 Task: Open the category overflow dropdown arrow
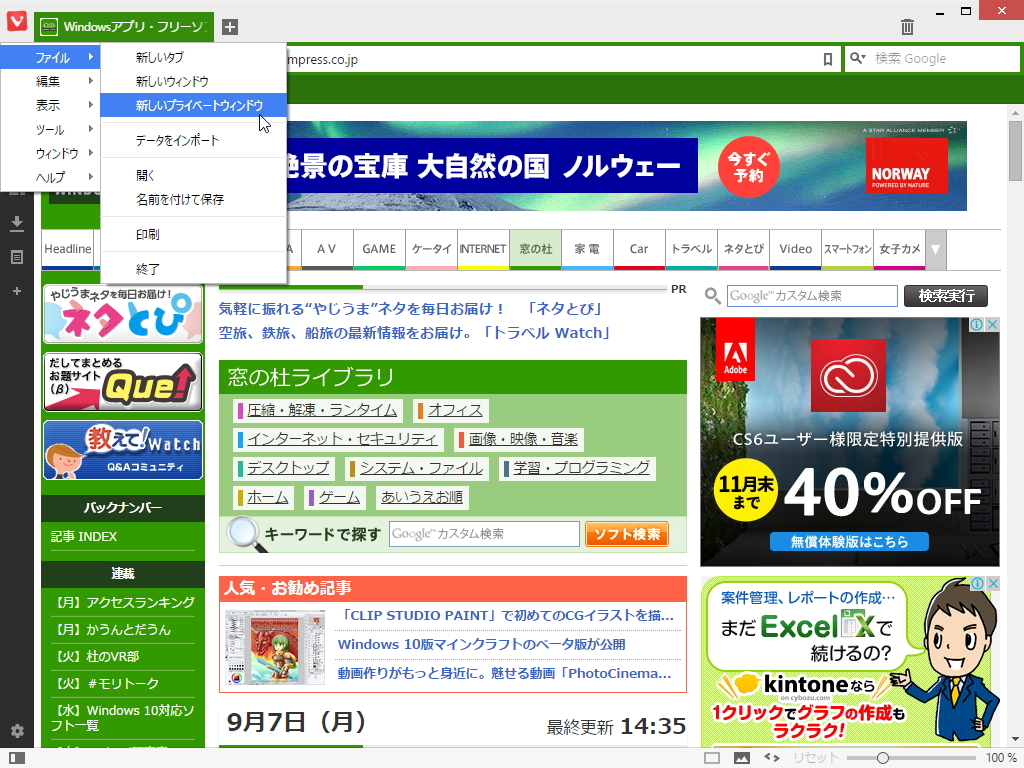tap(935, 249)
